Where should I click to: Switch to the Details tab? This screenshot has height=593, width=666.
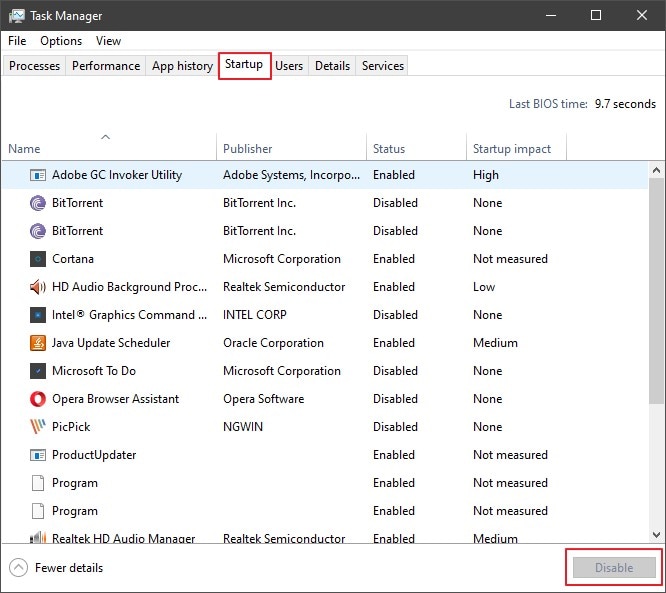tap(332, 66)
